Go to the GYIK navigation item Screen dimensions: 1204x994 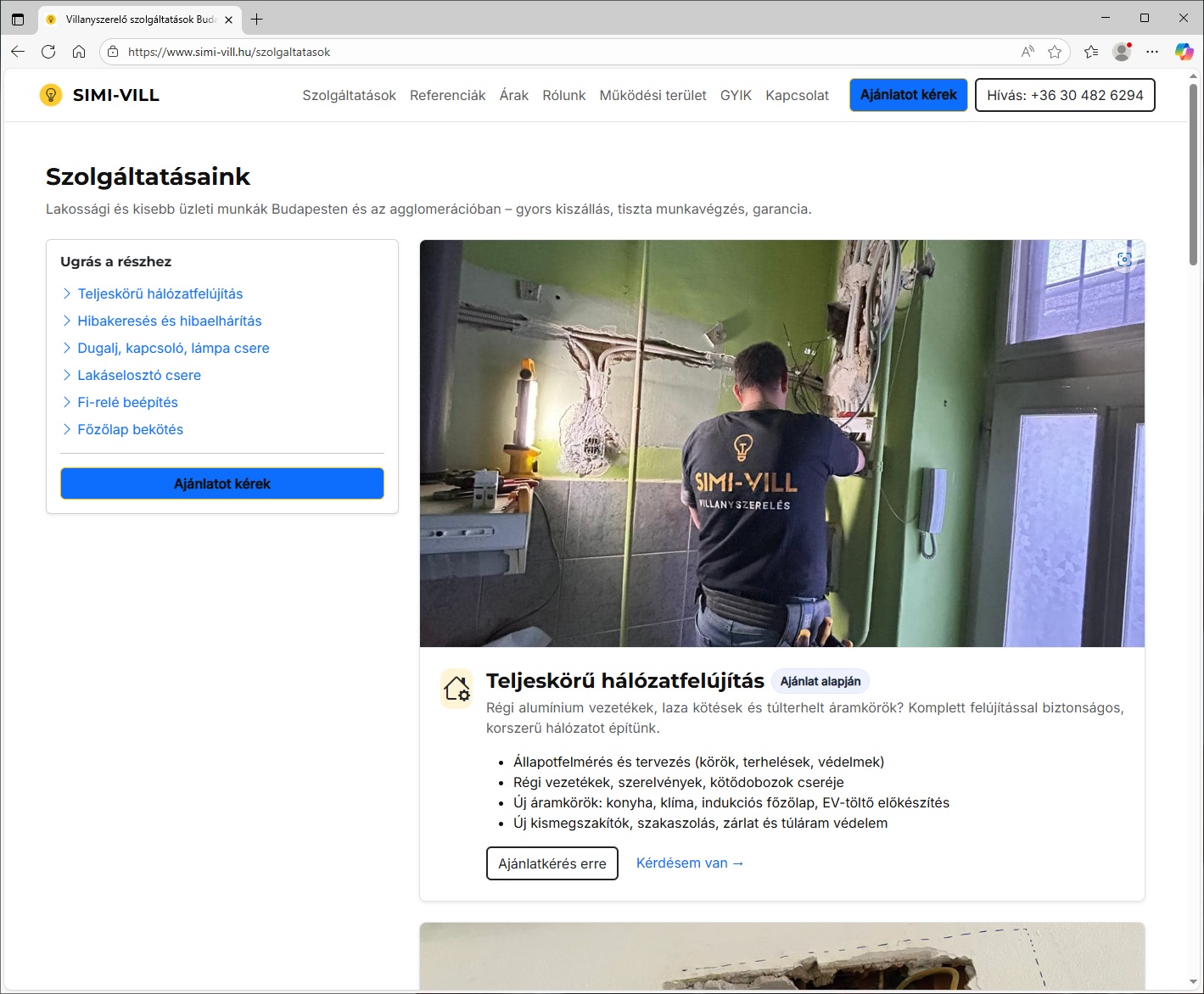coord(736,95)
